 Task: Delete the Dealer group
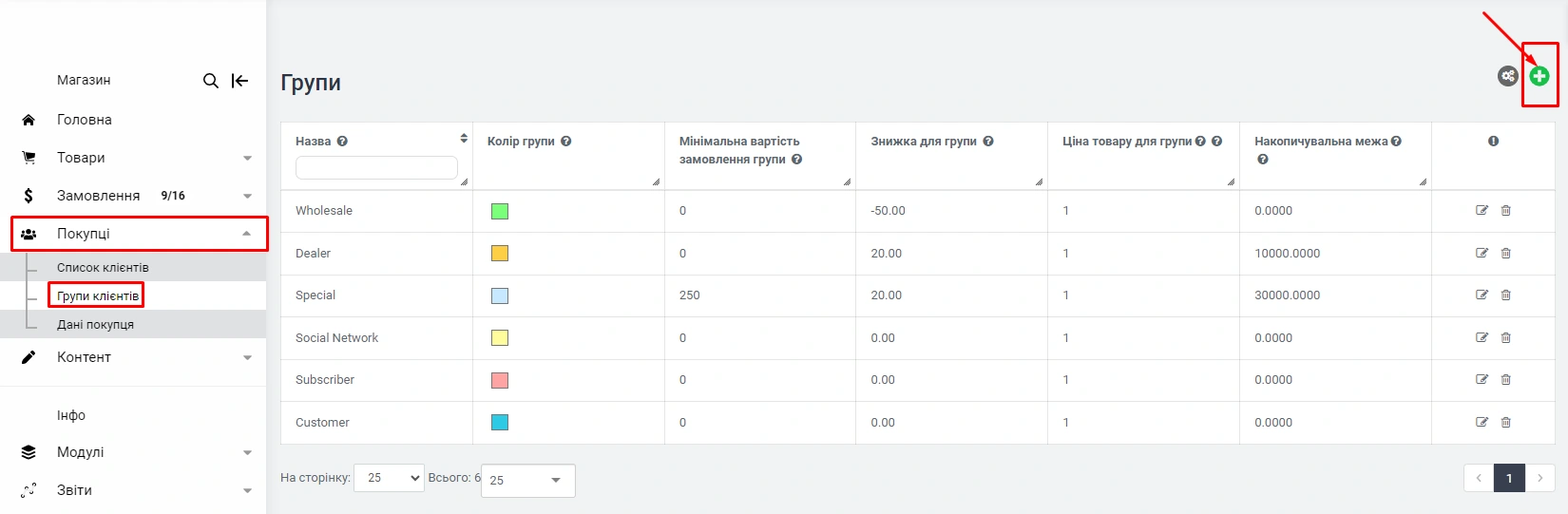click(x=1506, y=254)
